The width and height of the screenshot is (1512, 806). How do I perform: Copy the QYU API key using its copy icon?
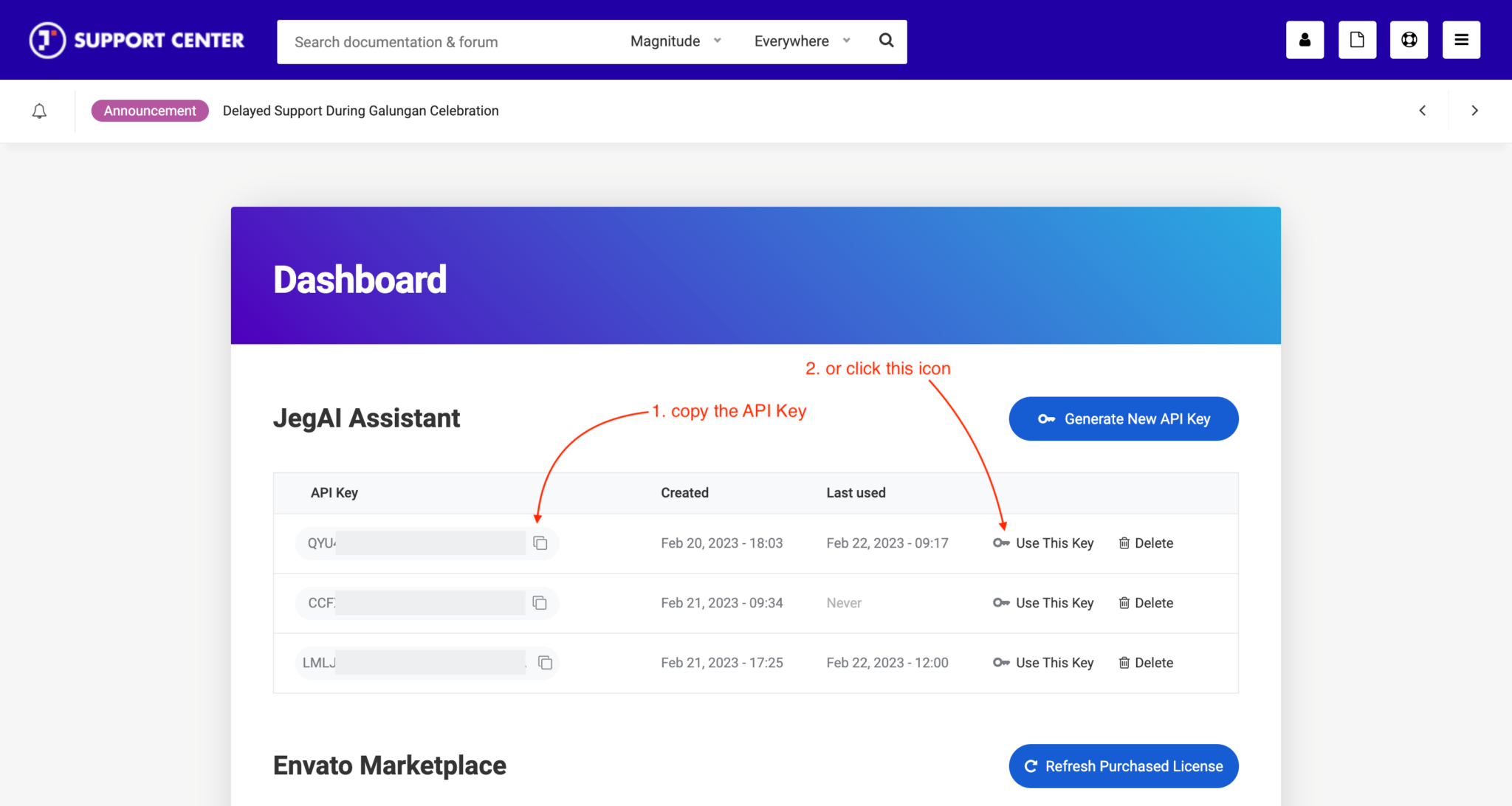point(540,542)
